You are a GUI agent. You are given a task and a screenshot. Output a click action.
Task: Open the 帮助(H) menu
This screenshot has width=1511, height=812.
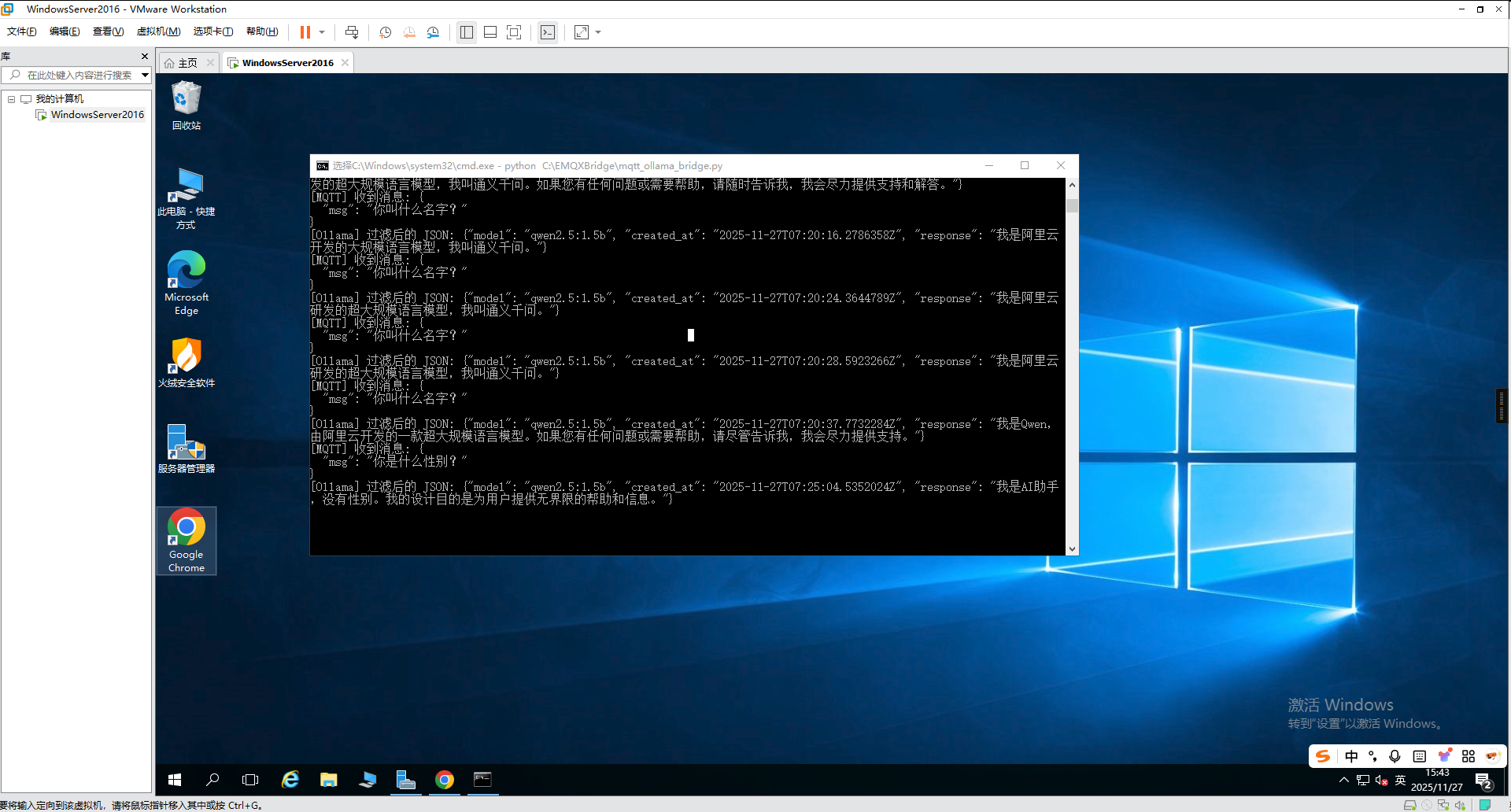click(x=262, y=31)
